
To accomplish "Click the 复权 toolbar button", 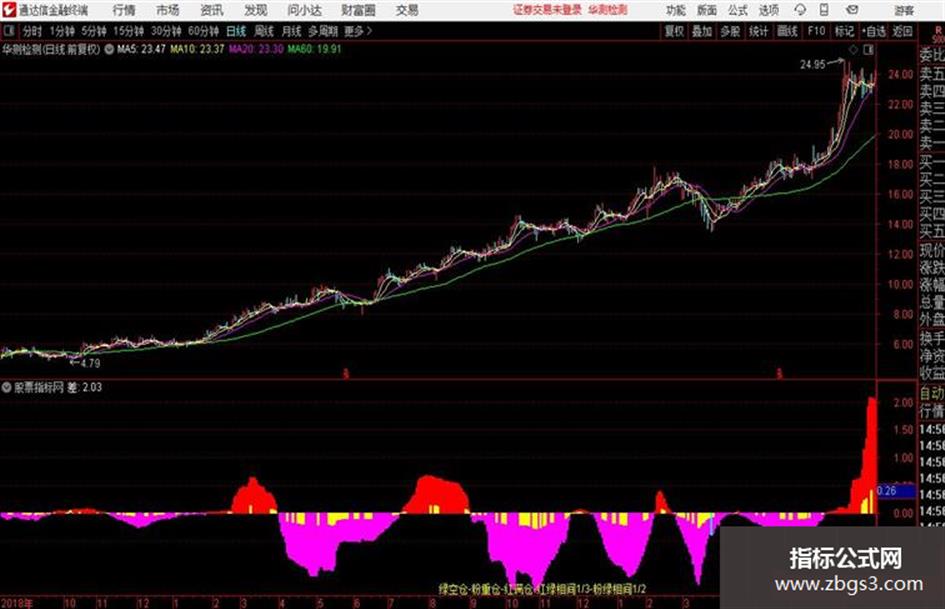I will [x=674, y=31].
